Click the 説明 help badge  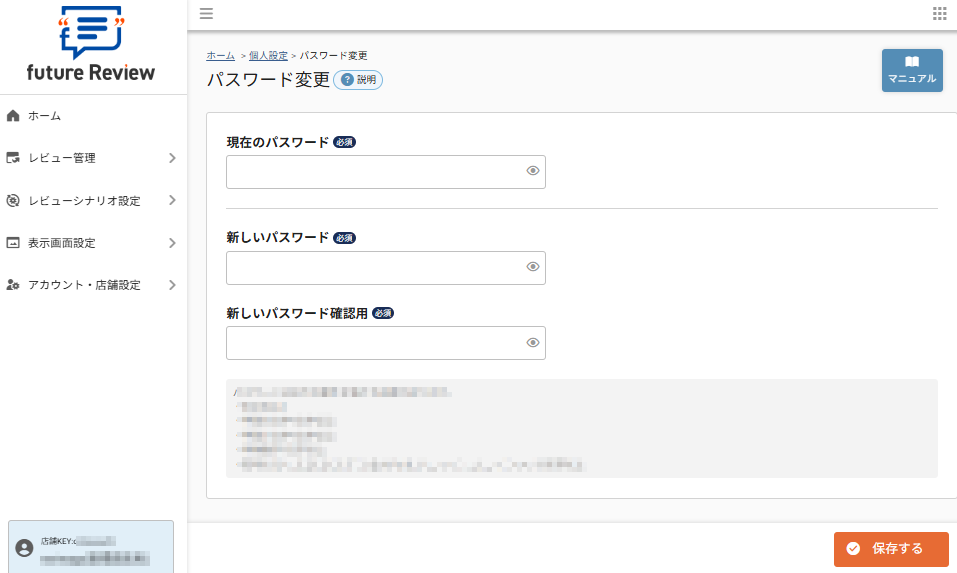[358, 80]
